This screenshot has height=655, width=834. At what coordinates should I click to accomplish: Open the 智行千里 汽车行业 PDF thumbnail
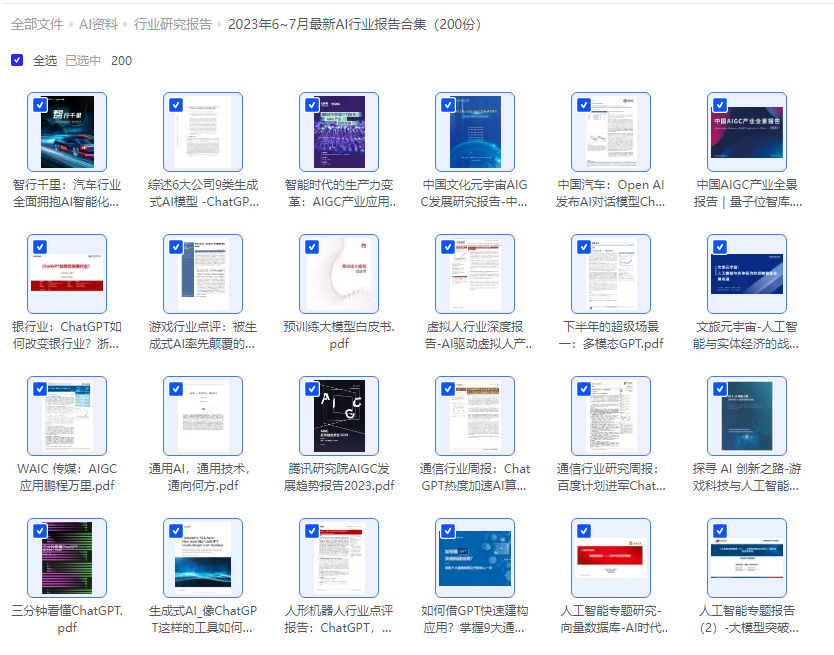click(x=67, y=132)
